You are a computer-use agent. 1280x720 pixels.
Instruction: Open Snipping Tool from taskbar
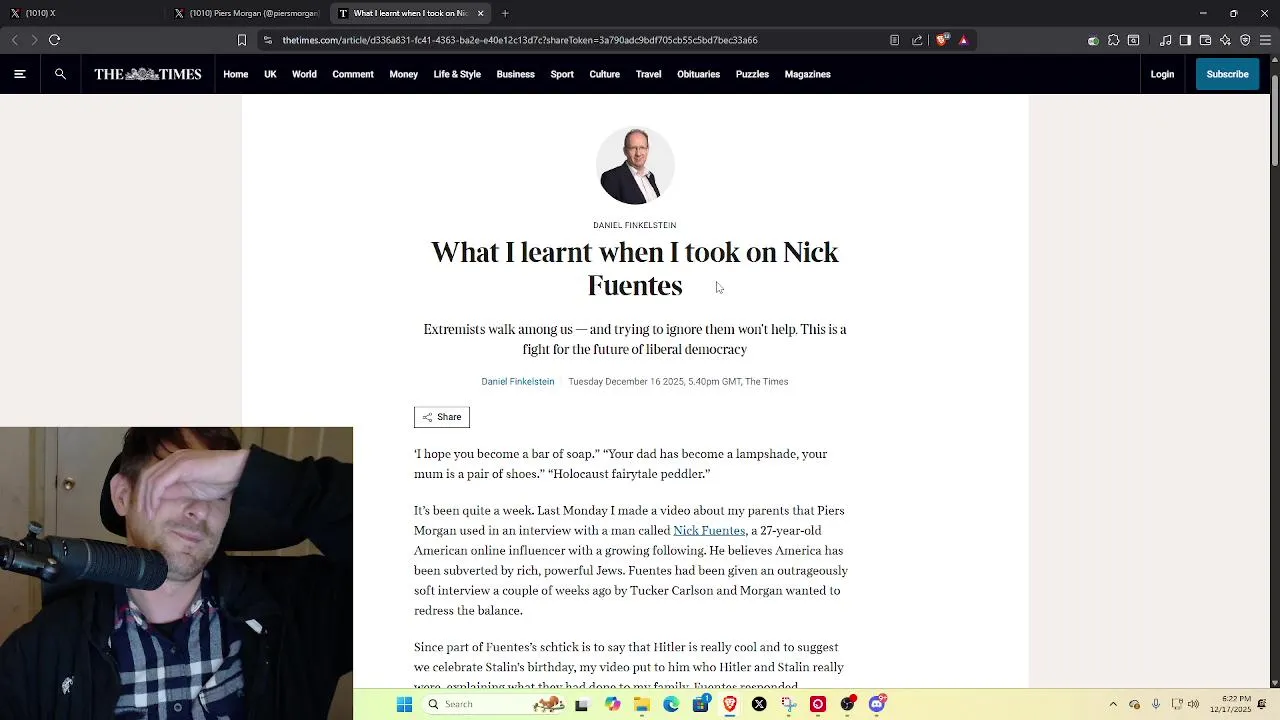coord(789,704)
